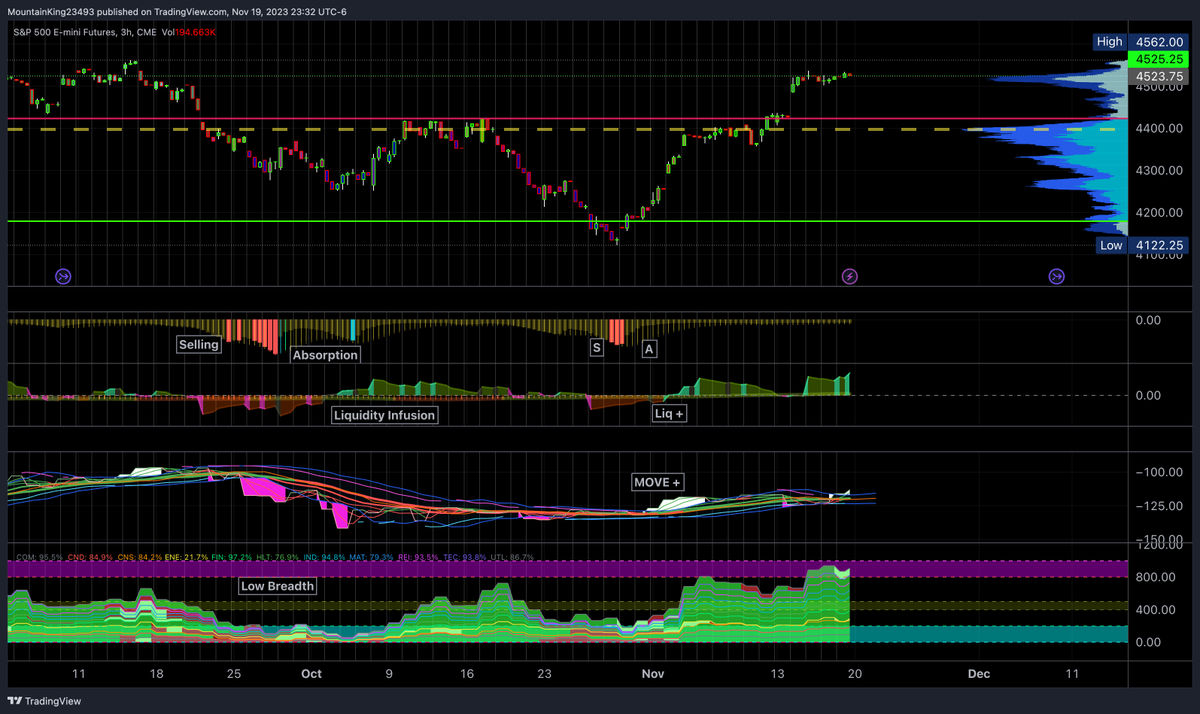Viewport: 1200px width, 714px height.
Task: Click the ENE: 21.7% sector reading
Action: [185, 557]
